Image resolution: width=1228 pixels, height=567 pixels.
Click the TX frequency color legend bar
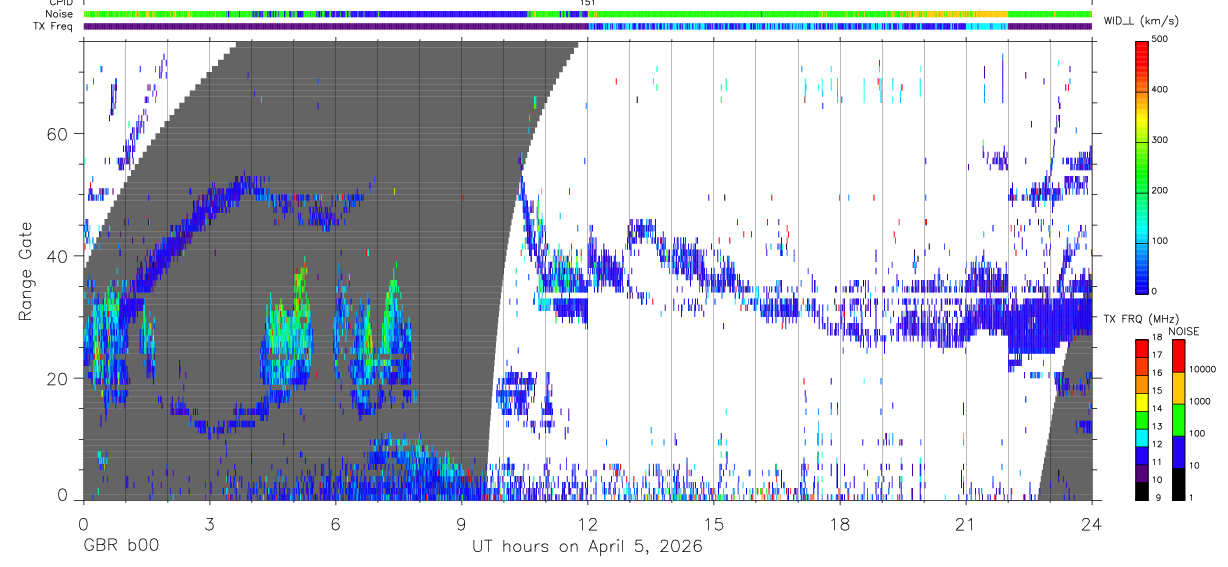1141,419
